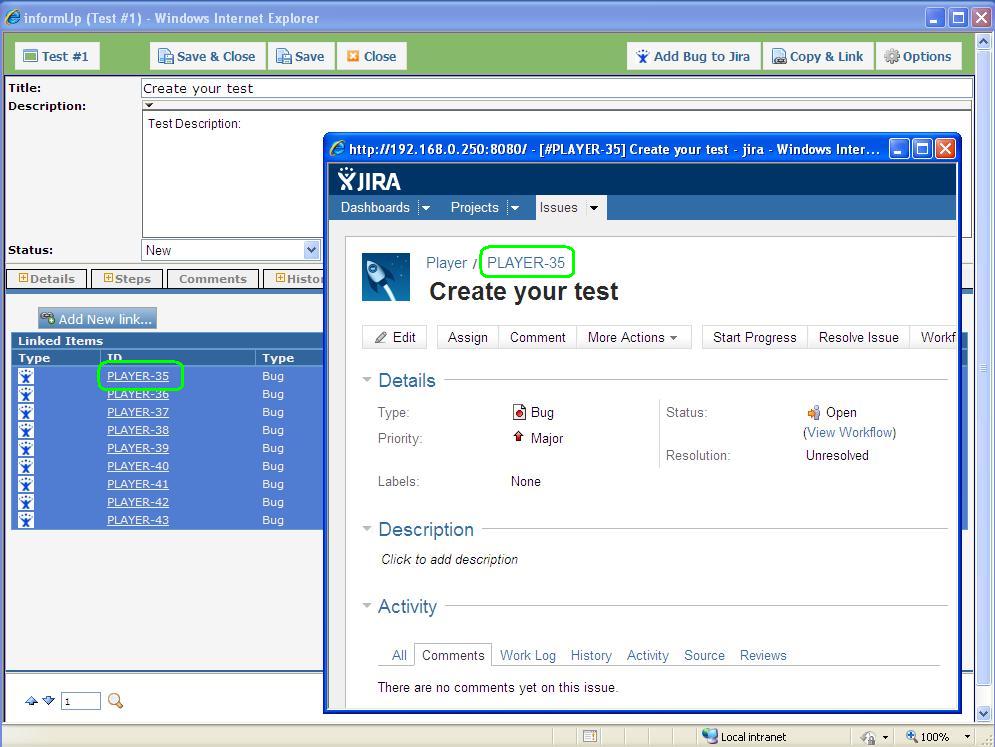Click the Player project breadcrumb link

click(x=446, y=263)
